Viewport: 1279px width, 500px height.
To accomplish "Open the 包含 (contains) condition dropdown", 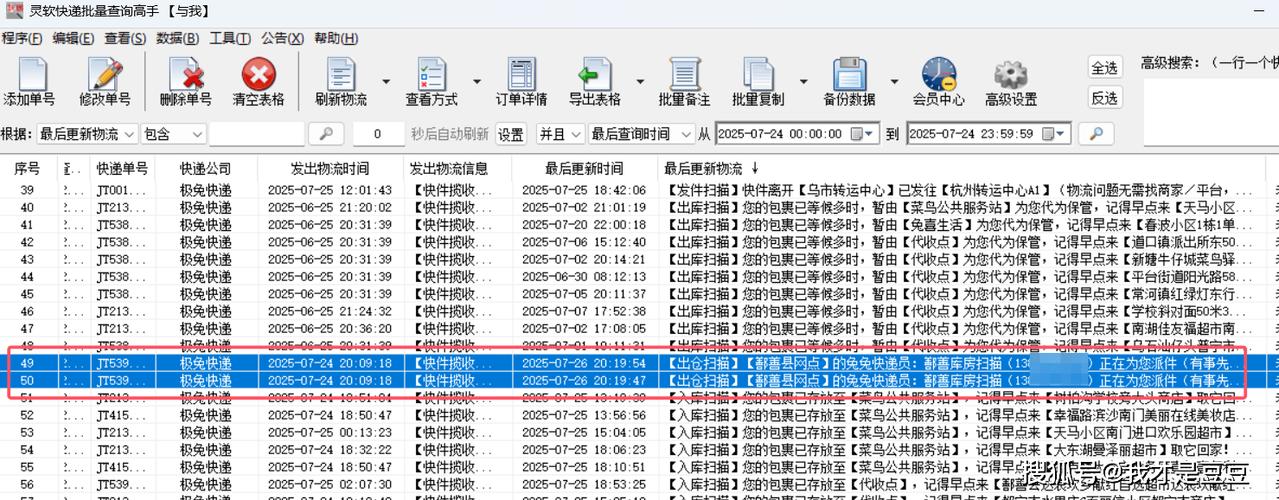I will pos(173,134).
